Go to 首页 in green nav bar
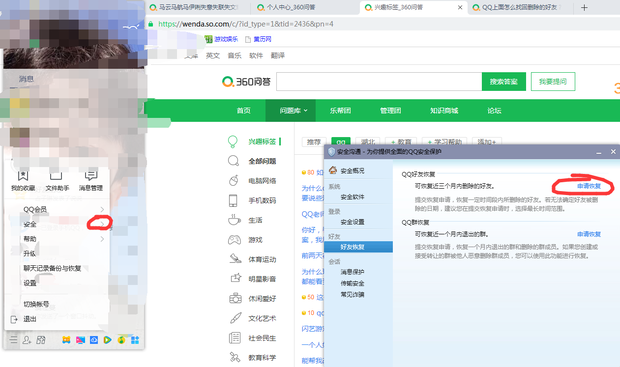The image size is (620, 367). pyautogui.click(x=244, y=111)
